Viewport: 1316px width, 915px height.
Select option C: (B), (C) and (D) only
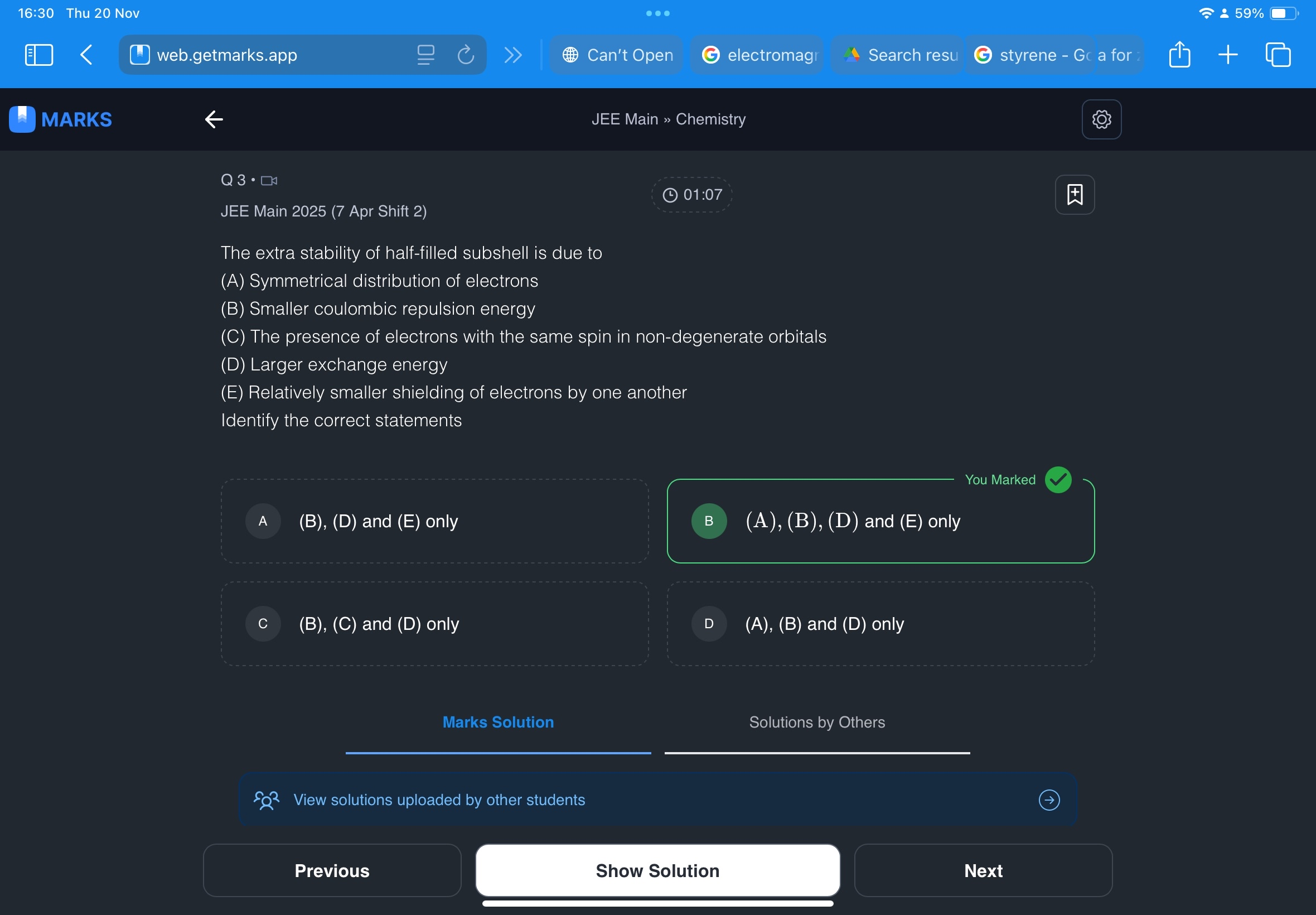point(434,624)
